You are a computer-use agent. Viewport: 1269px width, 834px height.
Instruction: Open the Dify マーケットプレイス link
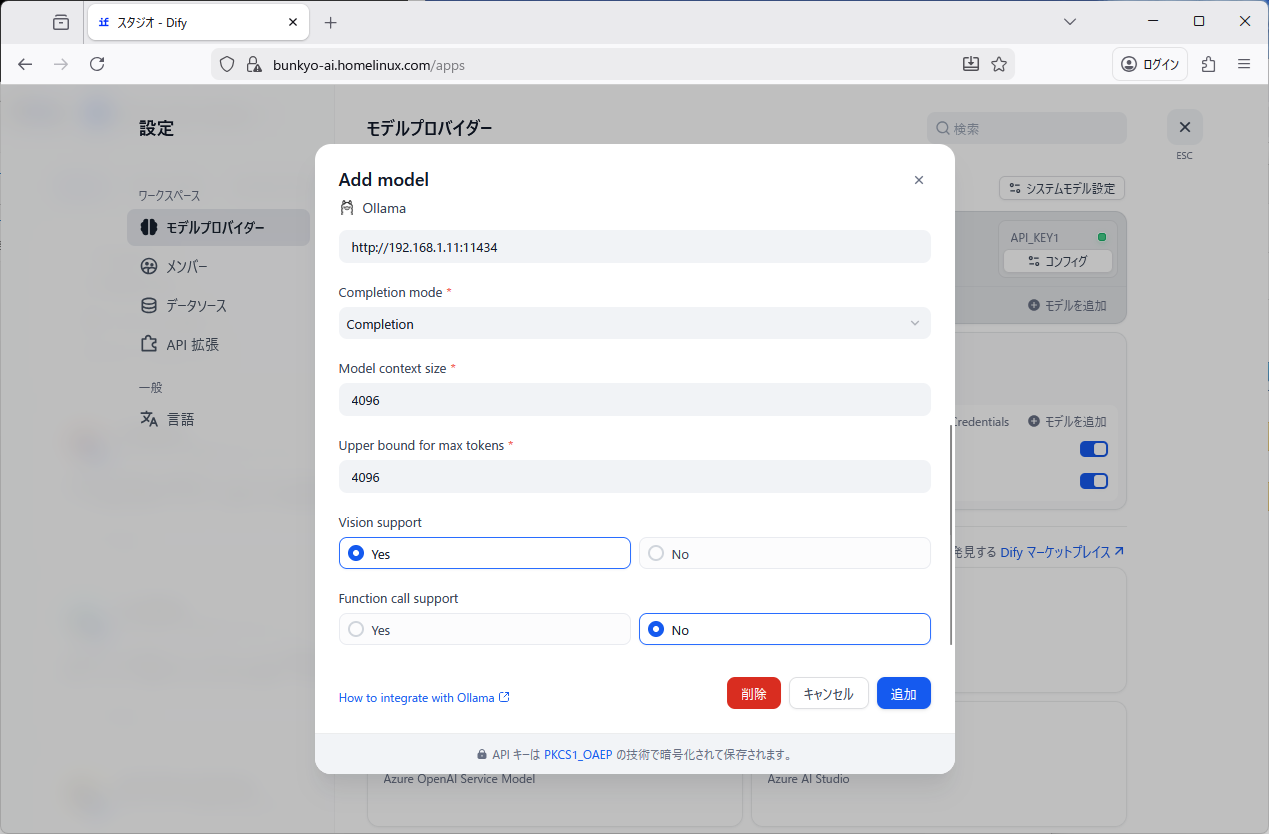[1062, 551]
